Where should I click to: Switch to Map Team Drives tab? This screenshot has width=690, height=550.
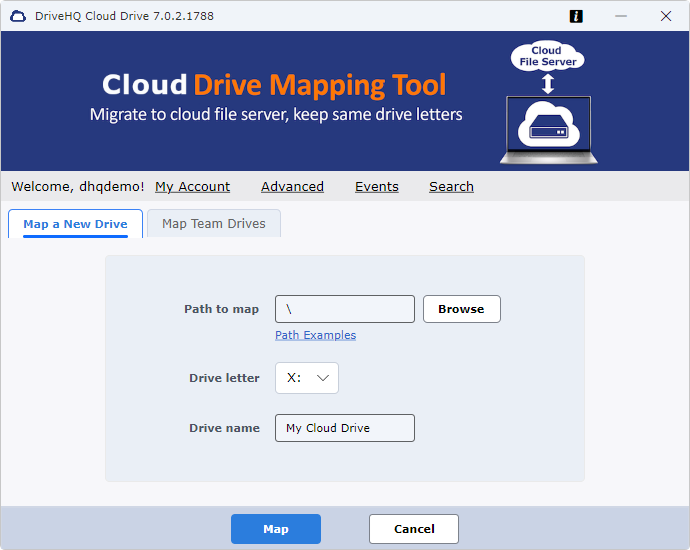tap(214, 224)
